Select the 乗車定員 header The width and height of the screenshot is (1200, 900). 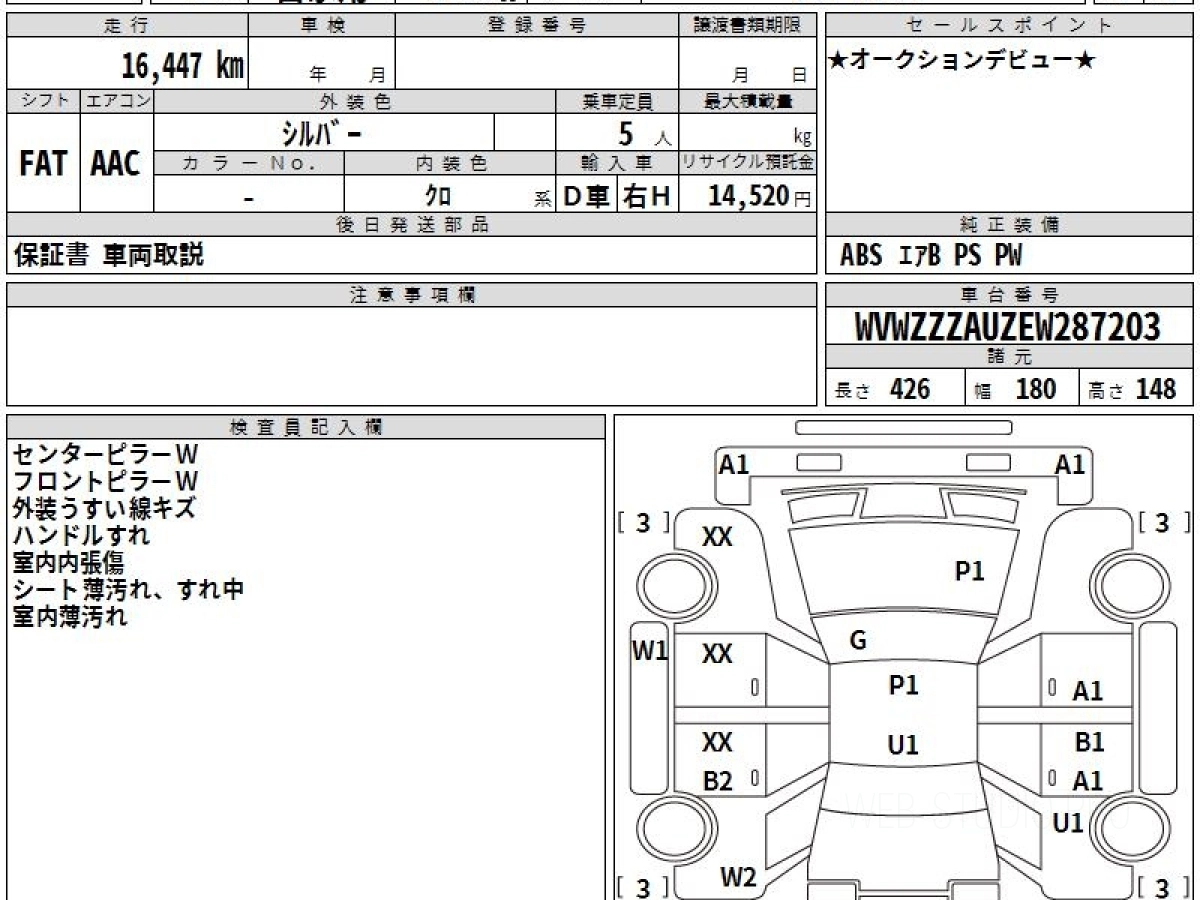(618, 101)
